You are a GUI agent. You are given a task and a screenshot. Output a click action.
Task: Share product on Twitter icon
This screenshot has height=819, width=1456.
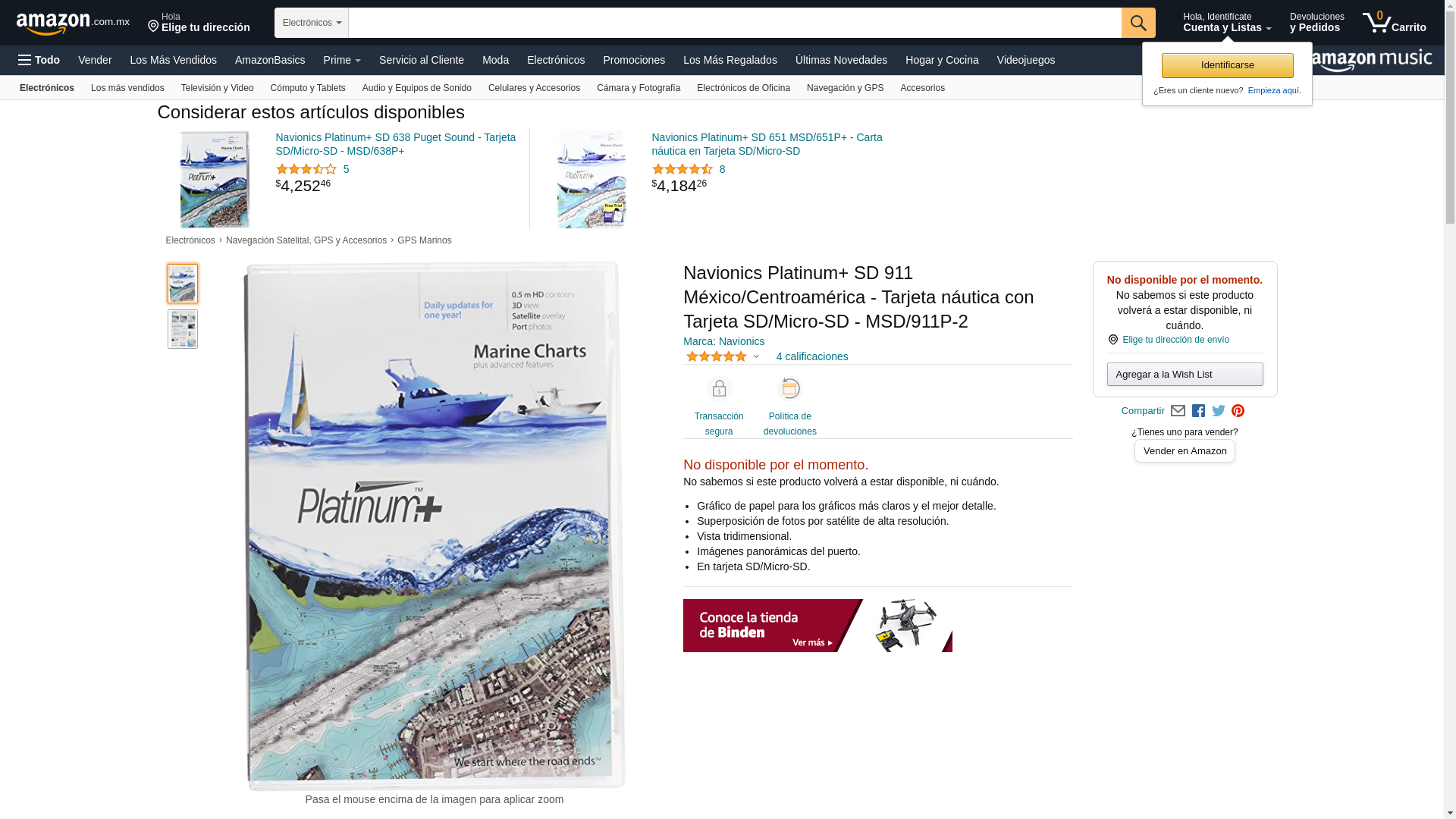pyautogui.click(x=1219, y=411)
